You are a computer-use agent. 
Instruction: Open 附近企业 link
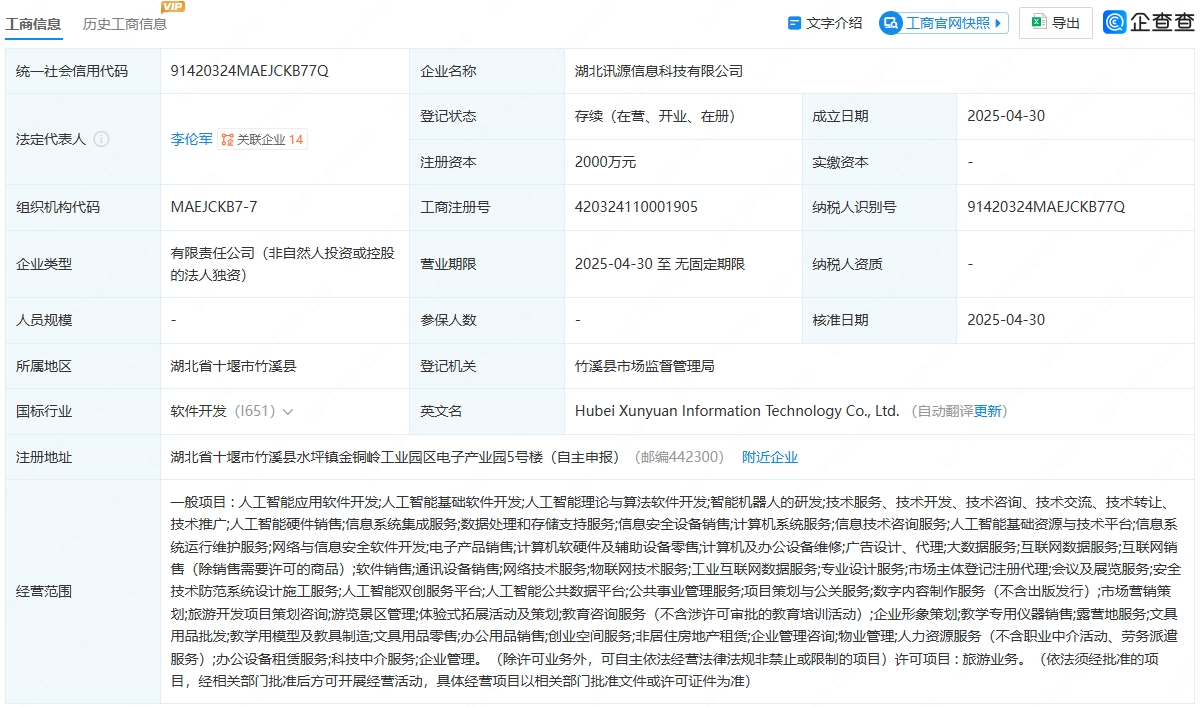point(770,457)
